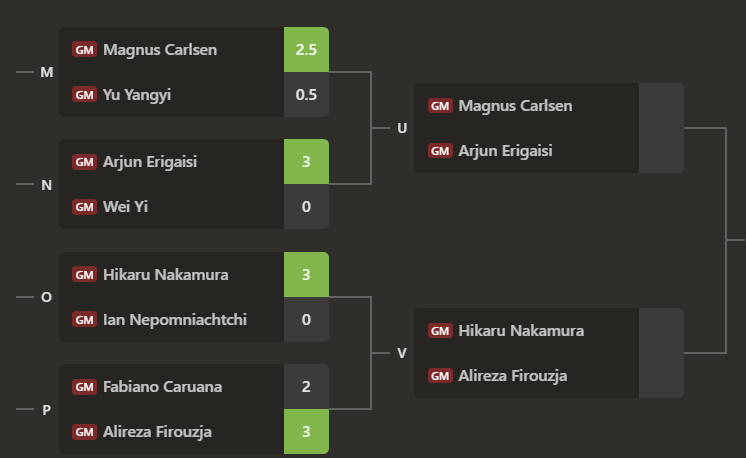Screen dimensions: 746x458
Task: Click GM badge beside Magnus Carlsen in match M
Action: pos(84,50)
